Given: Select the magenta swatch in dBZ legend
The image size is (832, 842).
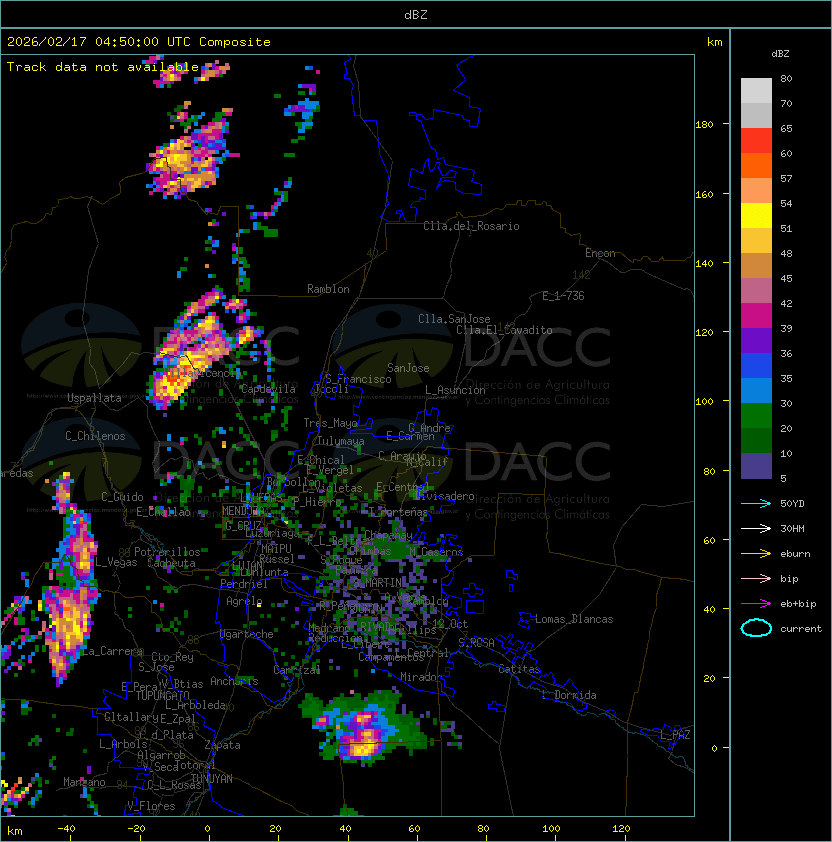Looking at the screenshot, I should pos(756,316).
